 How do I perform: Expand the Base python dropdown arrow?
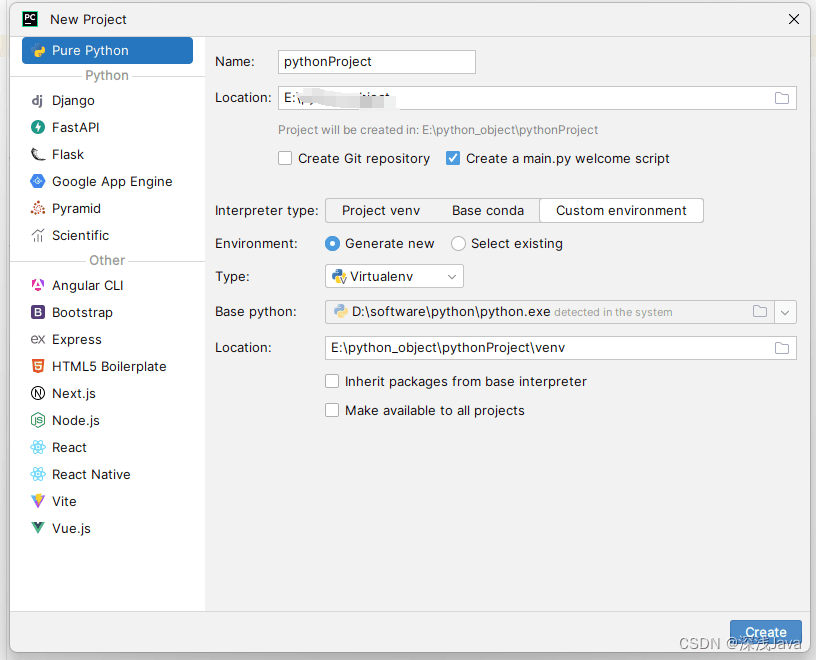pos(785,312)
